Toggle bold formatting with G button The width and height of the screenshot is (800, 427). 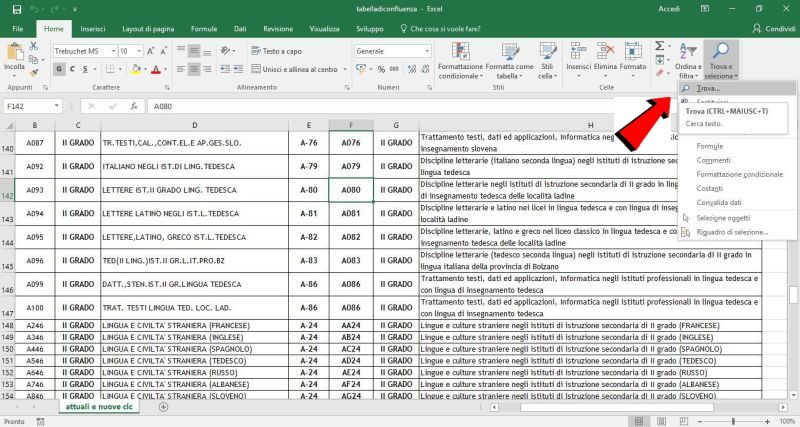coord(59,69)
